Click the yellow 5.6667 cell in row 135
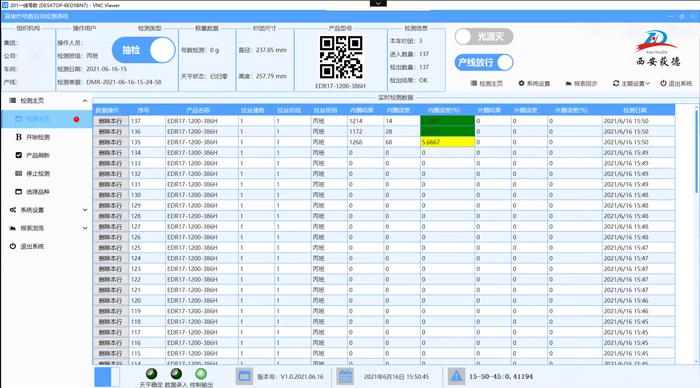 [447, 142]
